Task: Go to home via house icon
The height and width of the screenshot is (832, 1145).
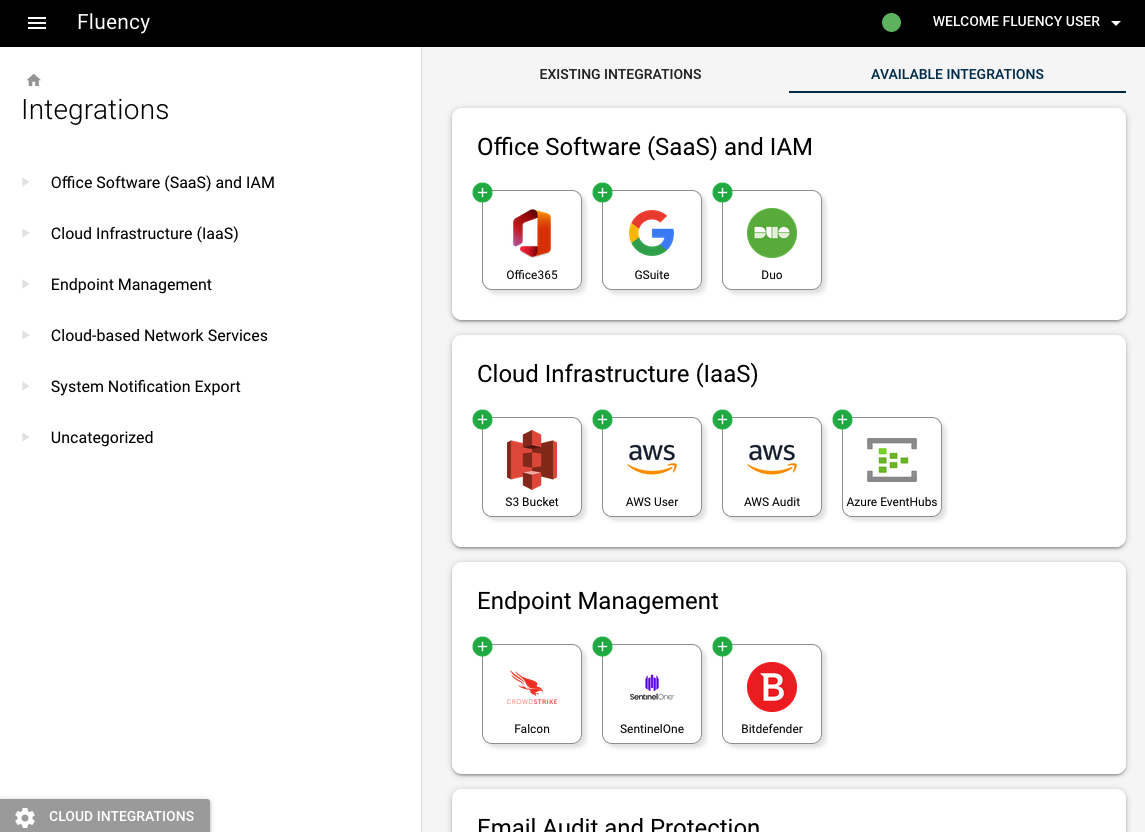Action: [34, 80]
